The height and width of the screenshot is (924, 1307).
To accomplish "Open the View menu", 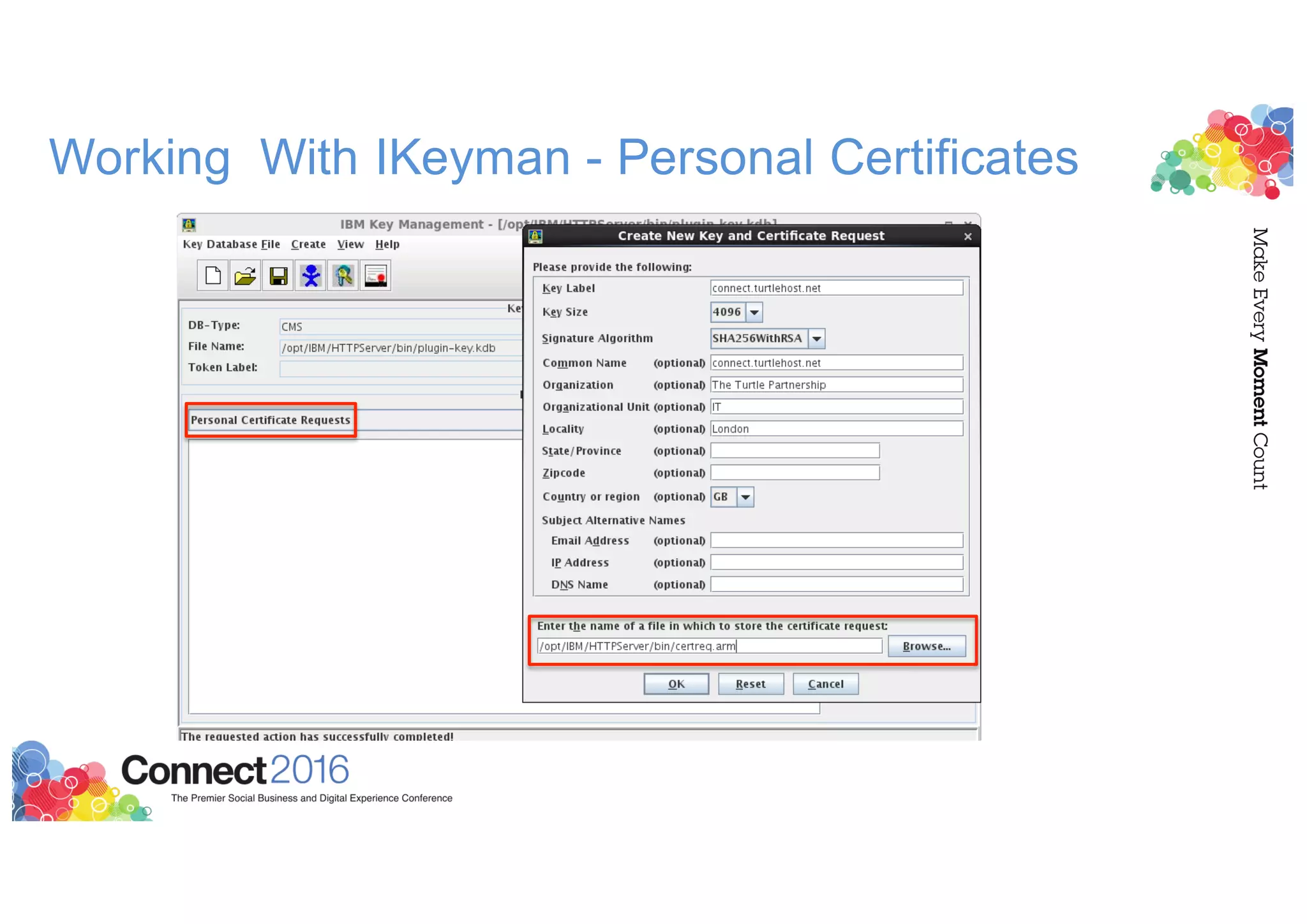I will (350, 244).
